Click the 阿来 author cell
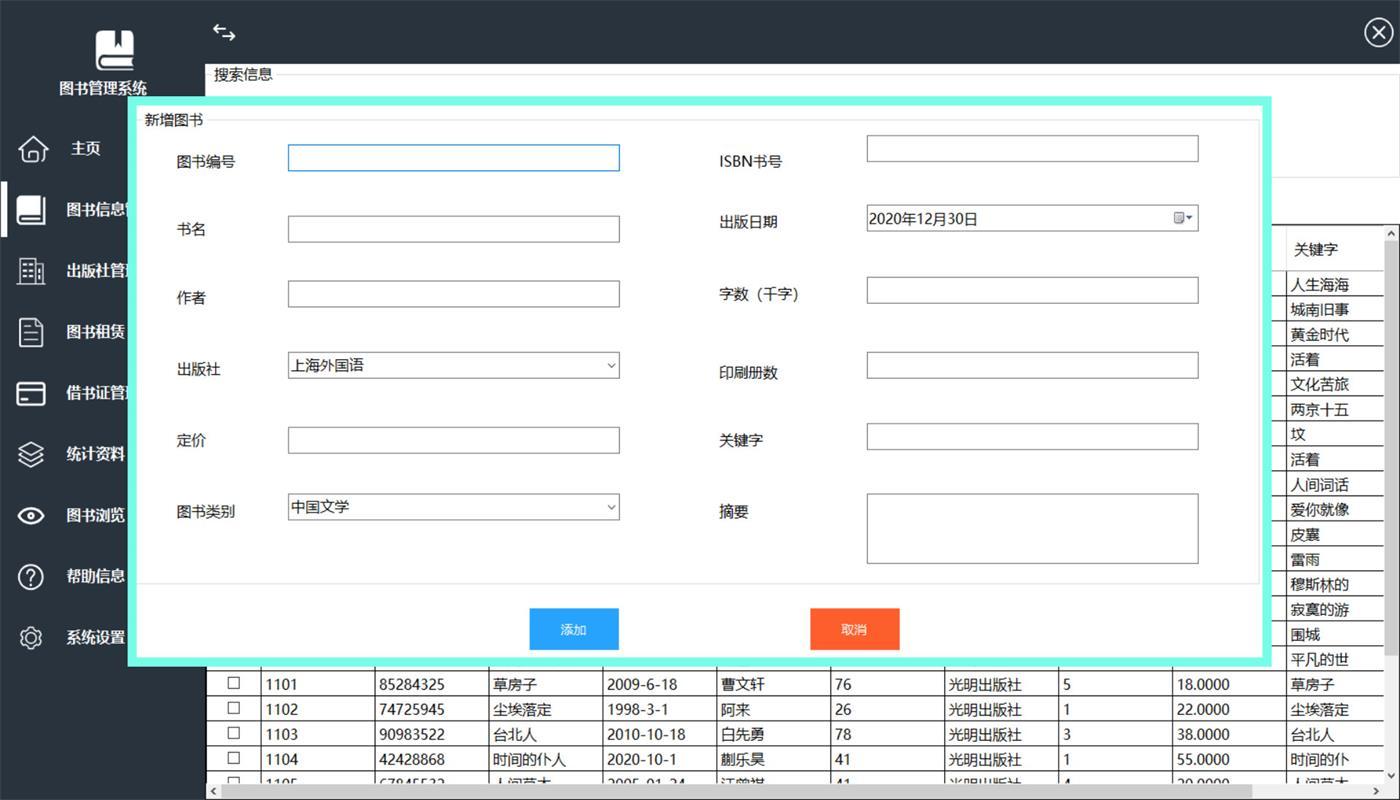1400x800 pixels. [773, 710]
